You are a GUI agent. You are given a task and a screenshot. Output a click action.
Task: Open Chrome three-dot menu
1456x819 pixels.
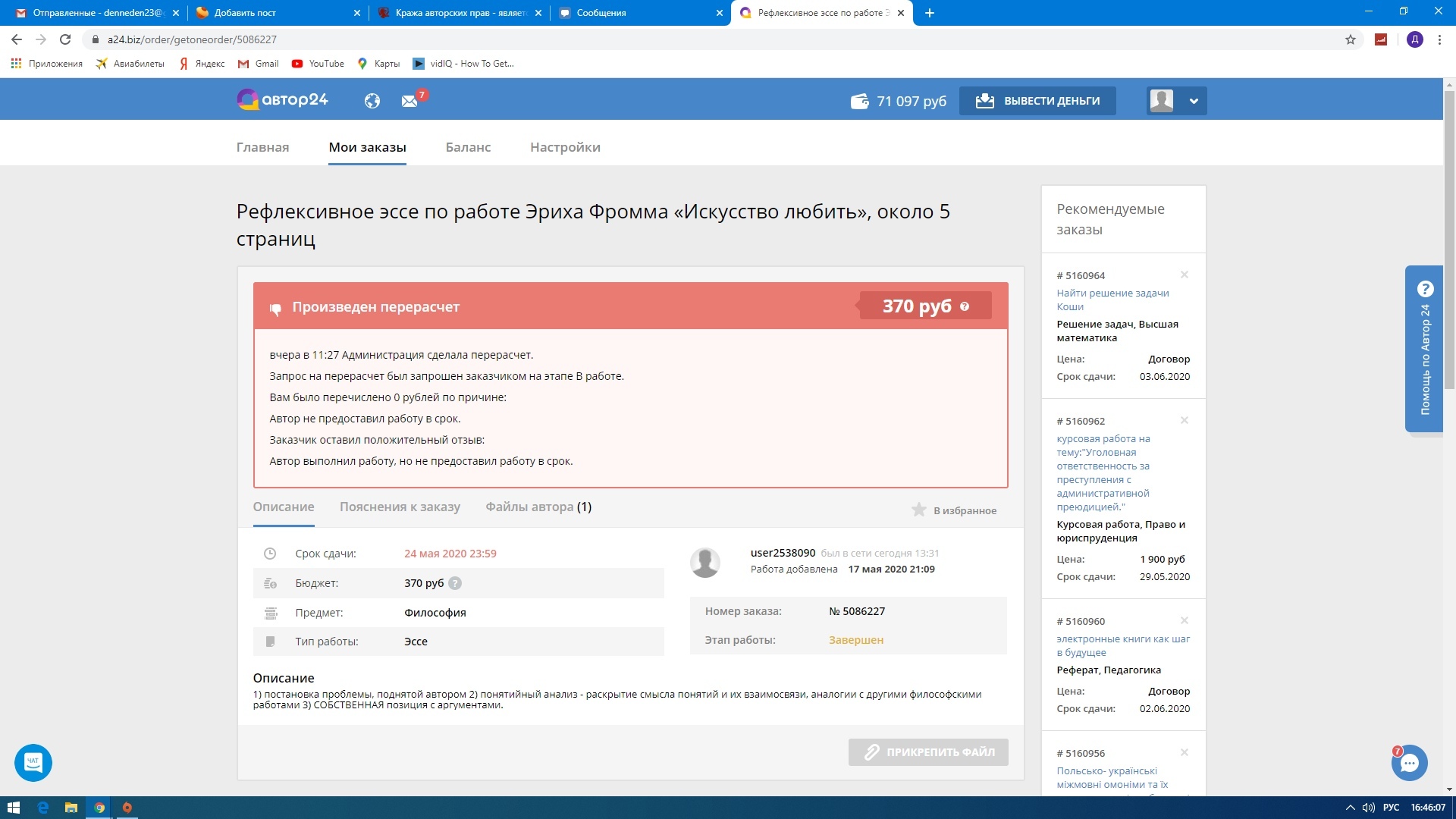1439,39
